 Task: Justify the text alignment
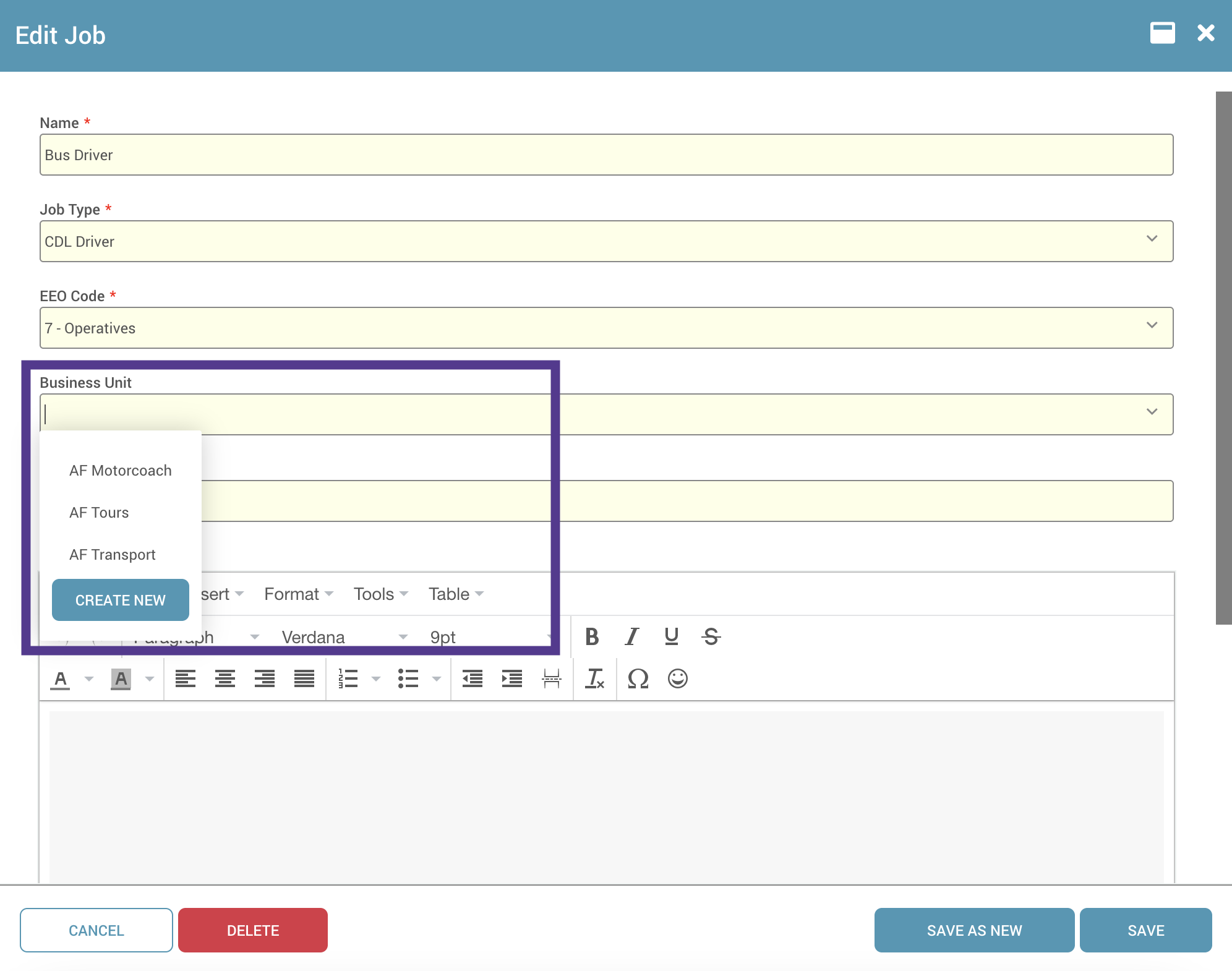click(x=304, y=678)
